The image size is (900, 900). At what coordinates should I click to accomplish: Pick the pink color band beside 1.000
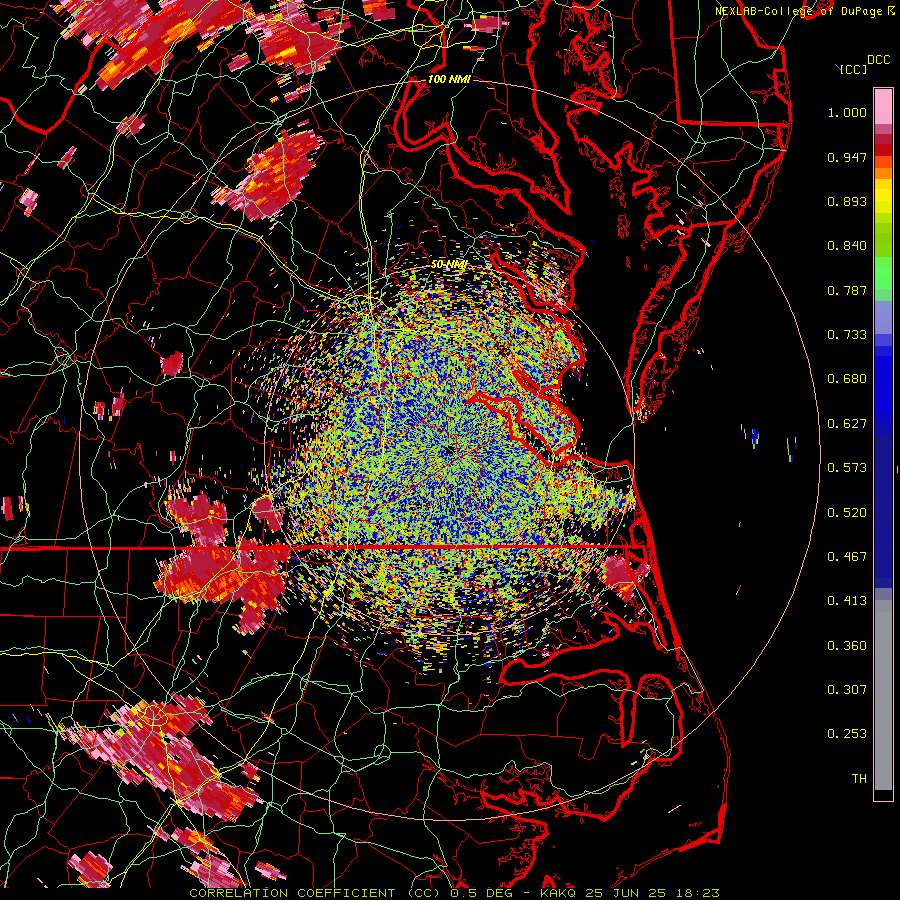[883, 107]
